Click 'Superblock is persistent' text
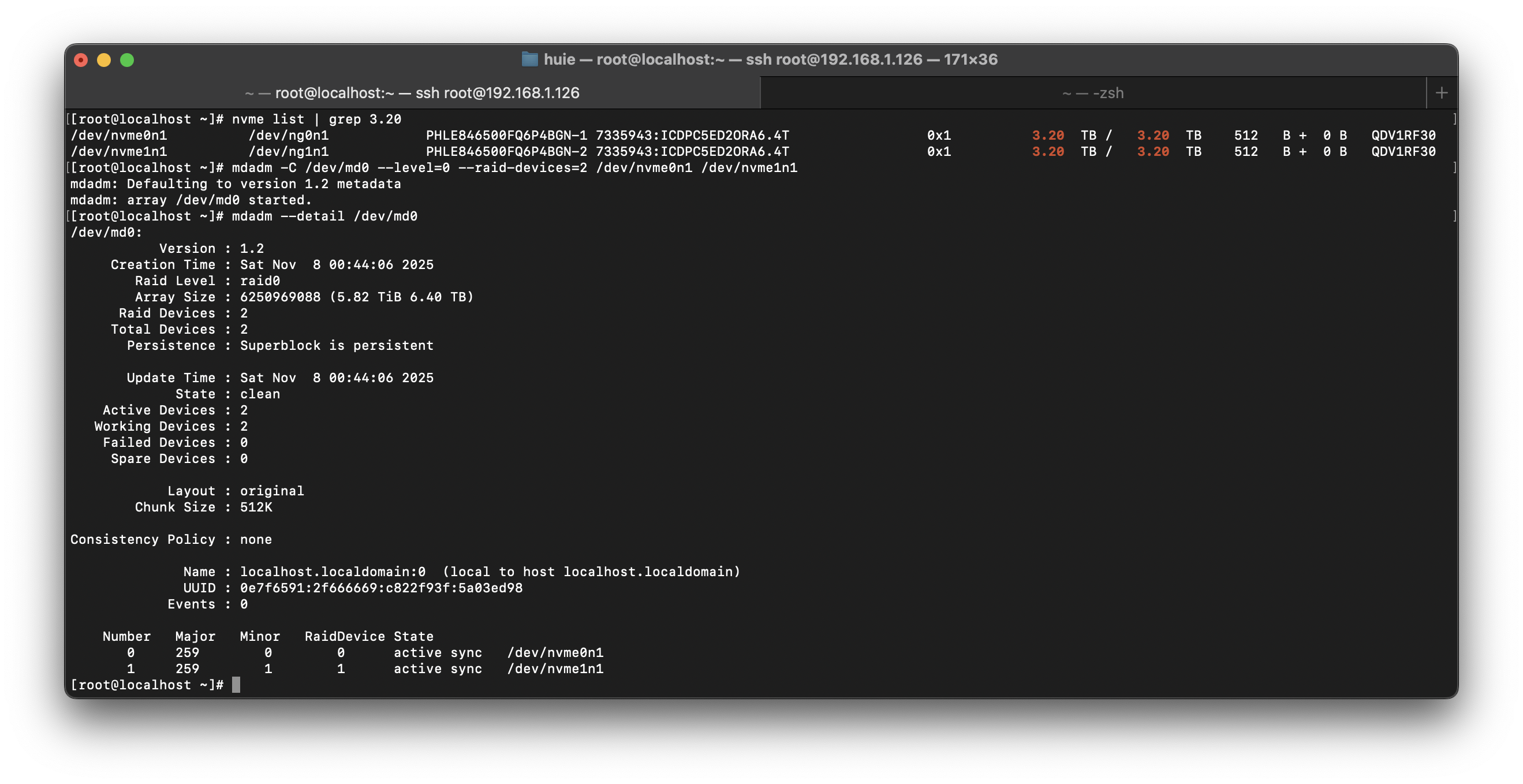Screen dimensions: 1523x784 point(337,345)
